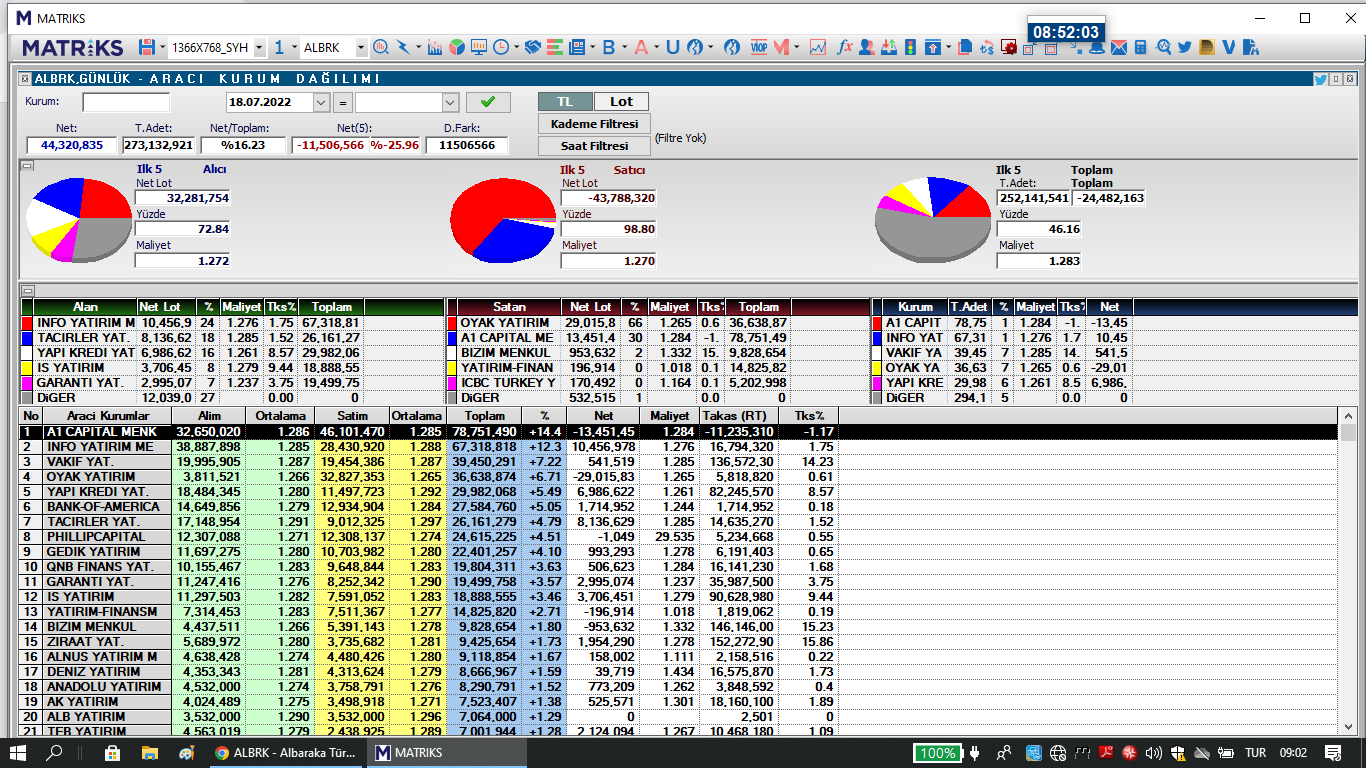The height and width of the screenshot is (768, 1366).
Task: Click the blue V icon in toolbar
Action: click(1229, 47)
